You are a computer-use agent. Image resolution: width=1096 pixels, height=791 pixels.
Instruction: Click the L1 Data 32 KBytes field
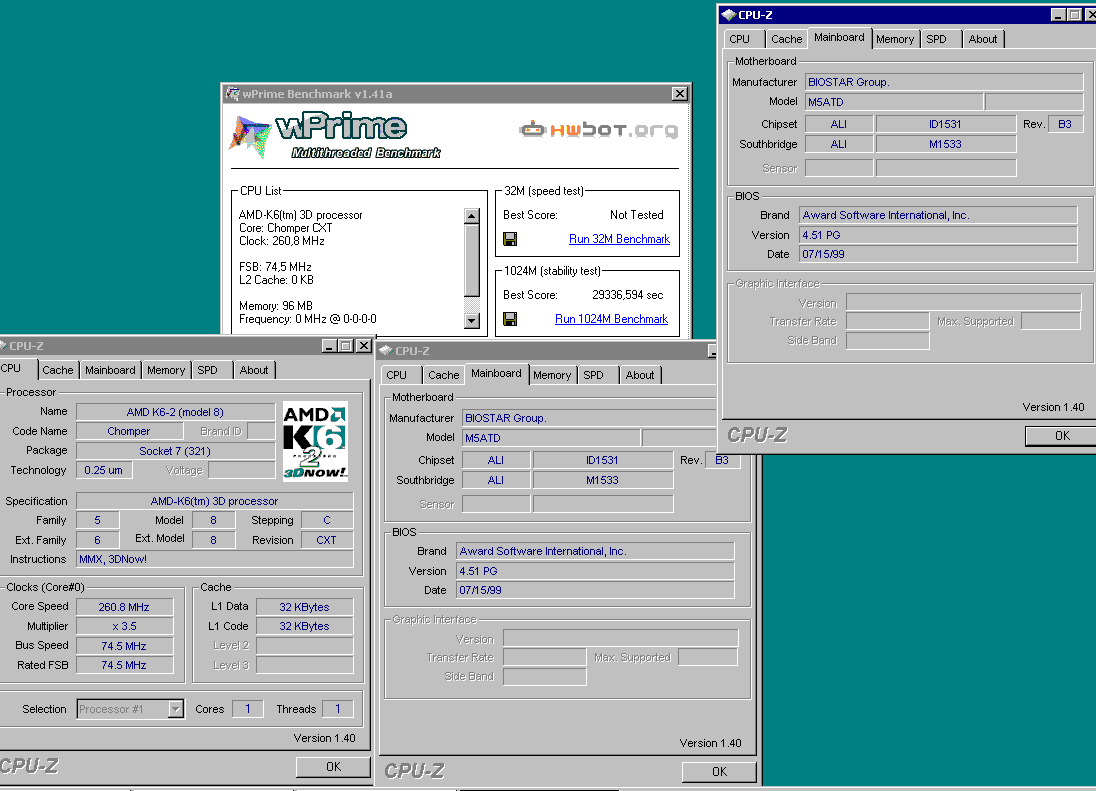[305, 607]
